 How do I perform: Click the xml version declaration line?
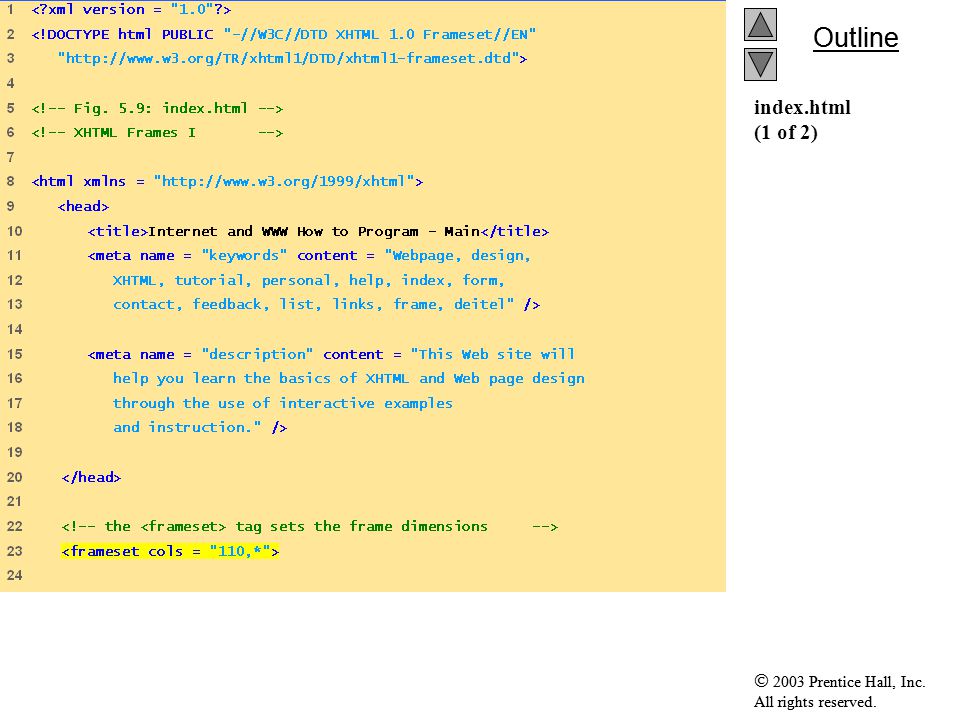pos(131,10)
